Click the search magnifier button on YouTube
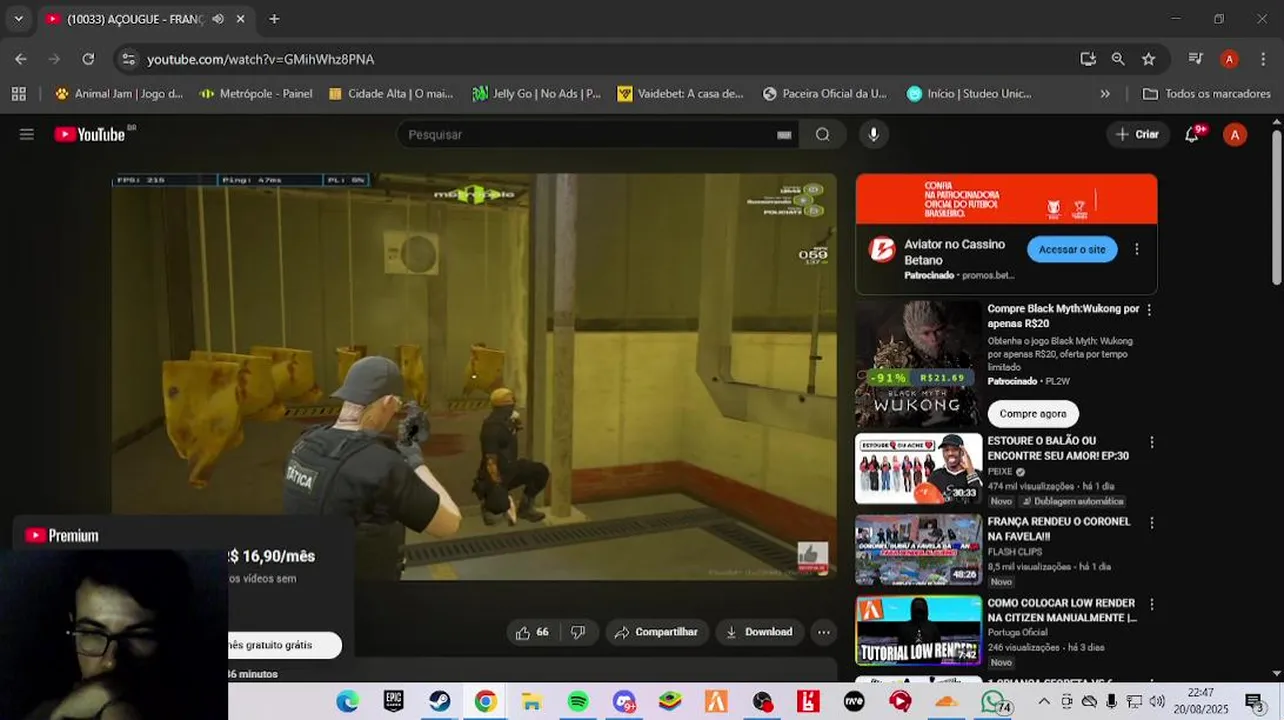This screenshot has height=720, width=1284. [822, 134]
